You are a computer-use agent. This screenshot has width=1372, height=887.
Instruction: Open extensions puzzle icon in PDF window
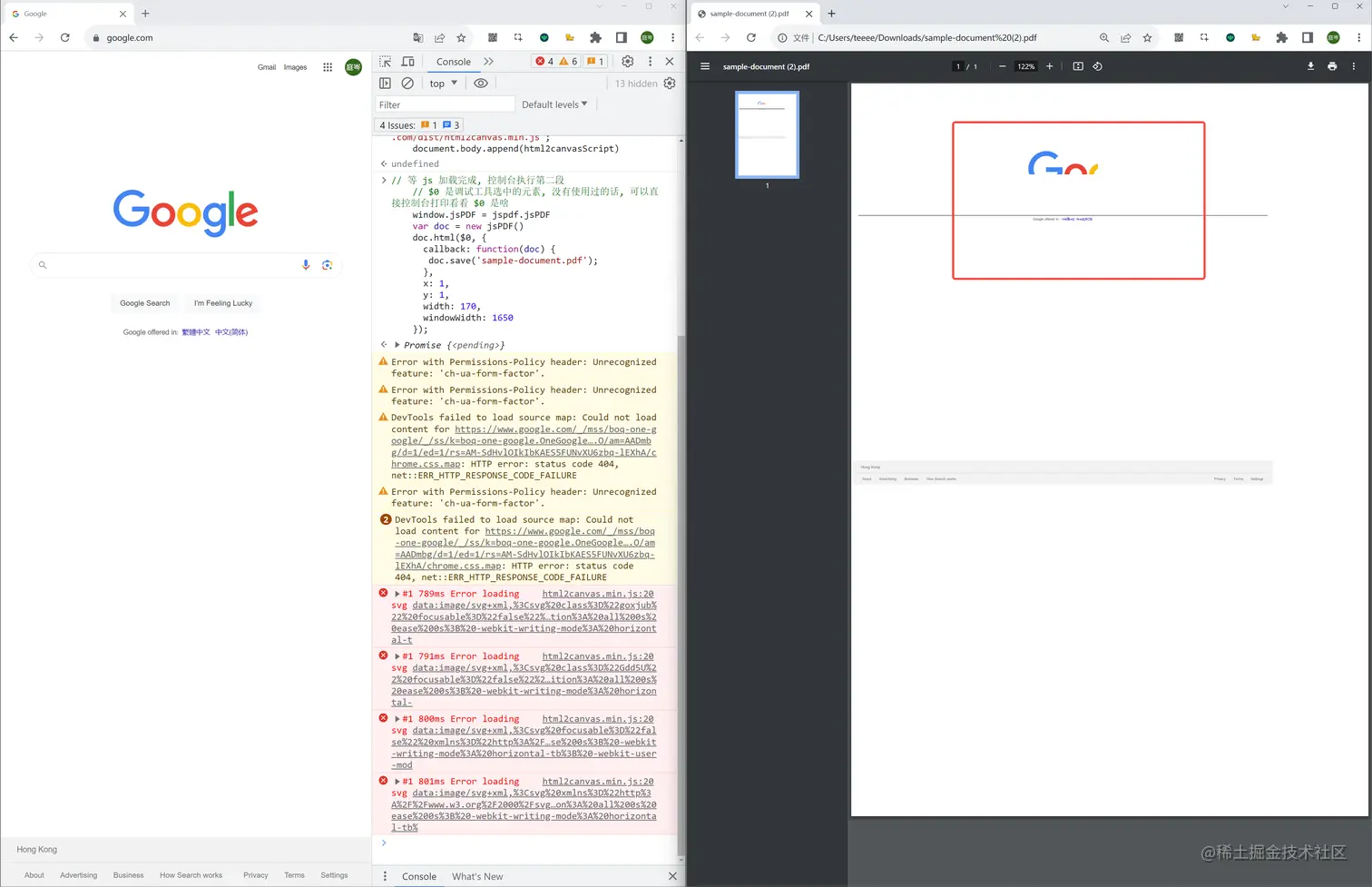click(x=1281, y=37)
